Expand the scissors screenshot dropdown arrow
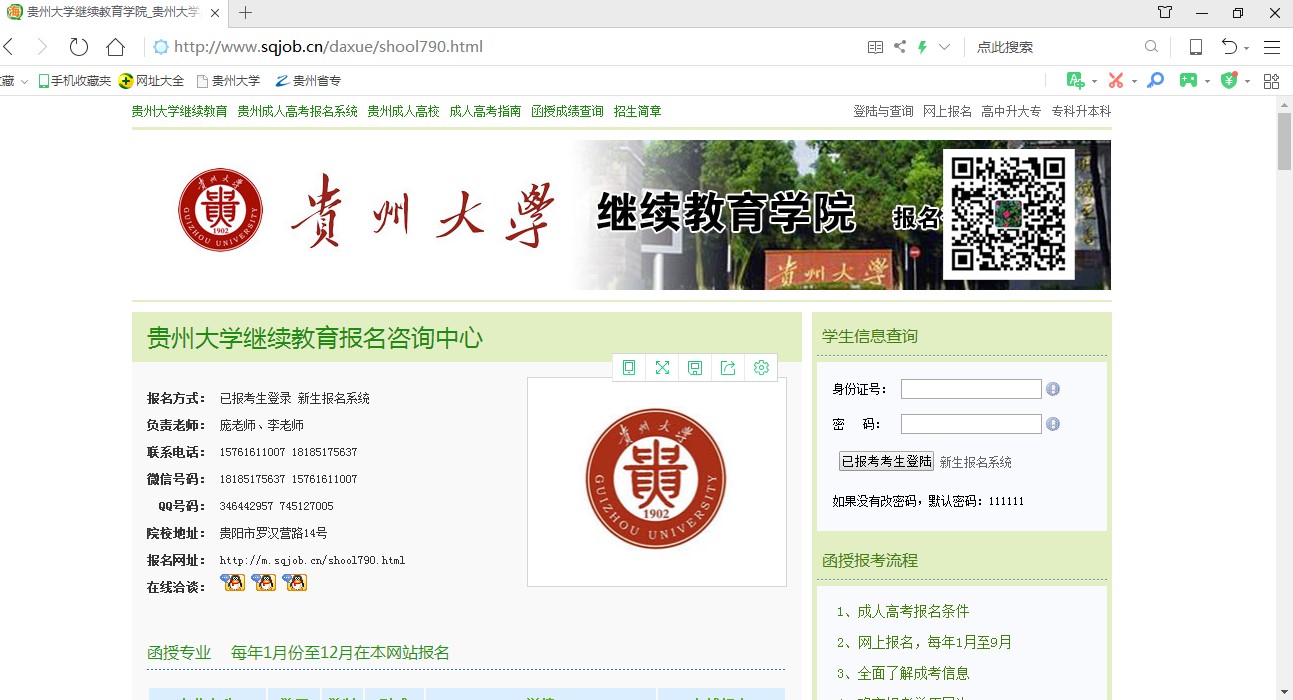The width and height of the screenshot is (1293, 700). 1134,81
